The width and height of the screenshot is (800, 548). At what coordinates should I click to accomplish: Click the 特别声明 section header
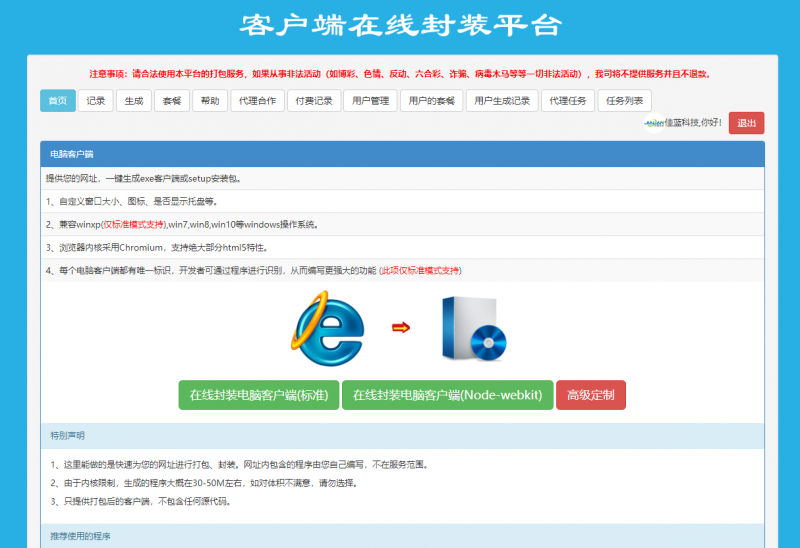coord(402,436)
